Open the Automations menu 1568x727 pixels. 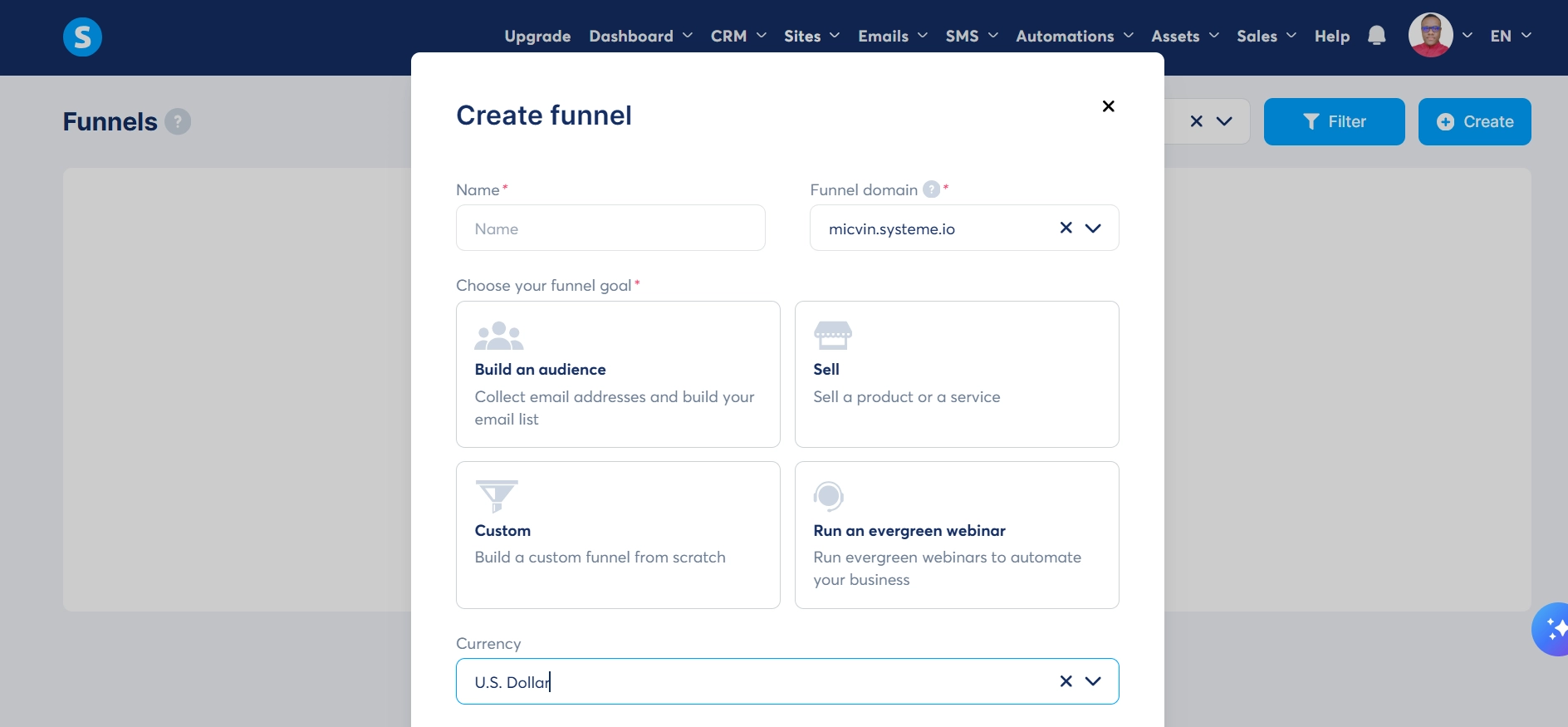pyautogui.click(x=1075, y=36)
